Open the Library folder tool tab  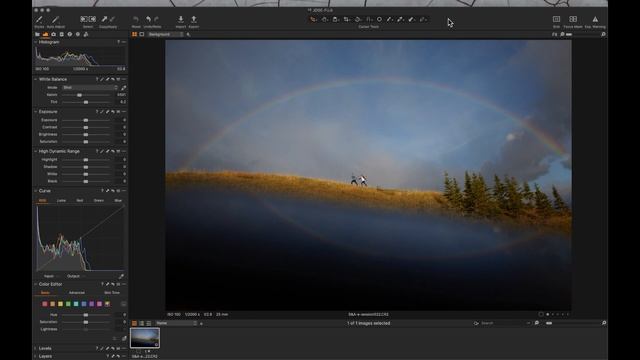pyautogui.click(x=38, y=34)
